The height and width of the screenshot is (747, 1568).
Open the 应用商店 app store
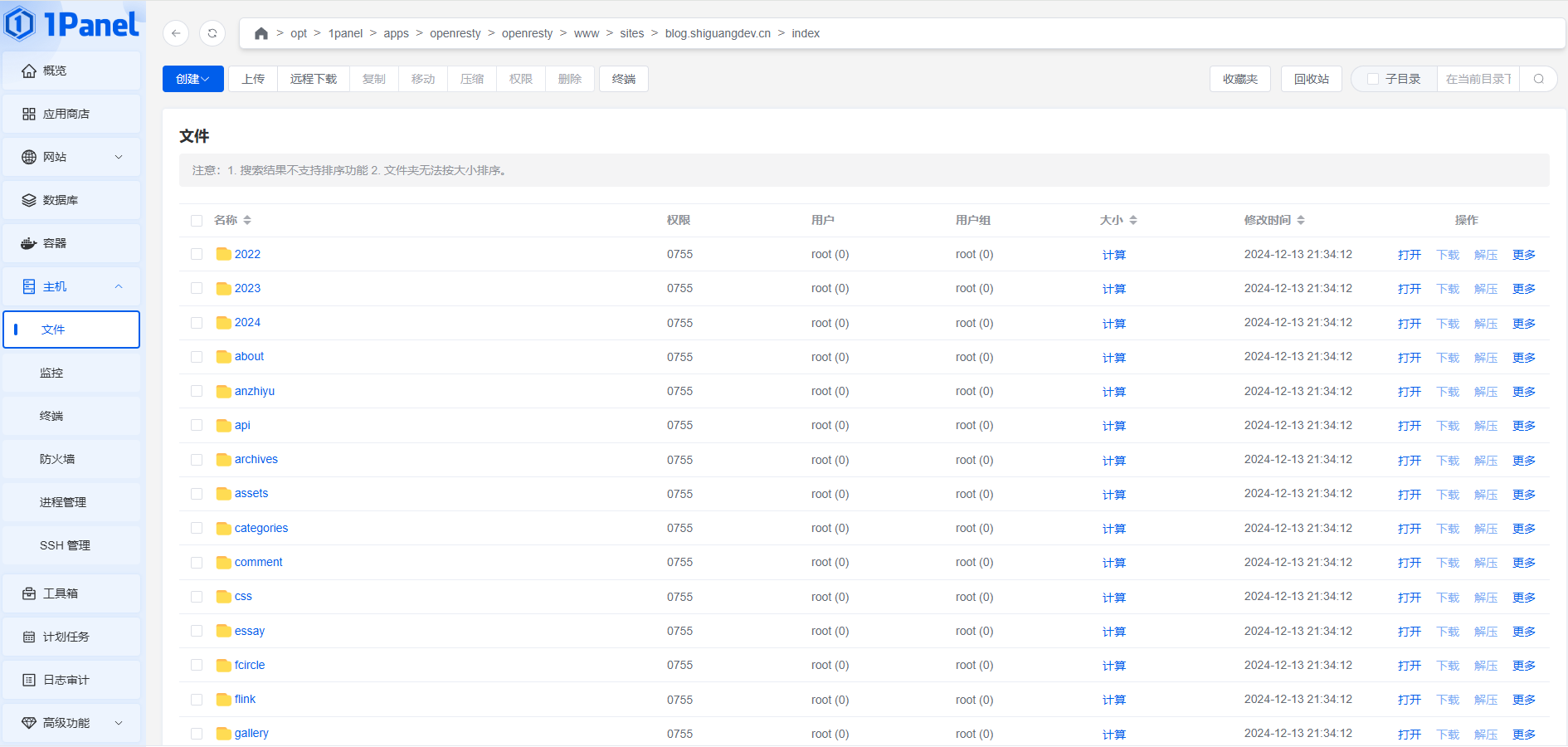[71, 114]
